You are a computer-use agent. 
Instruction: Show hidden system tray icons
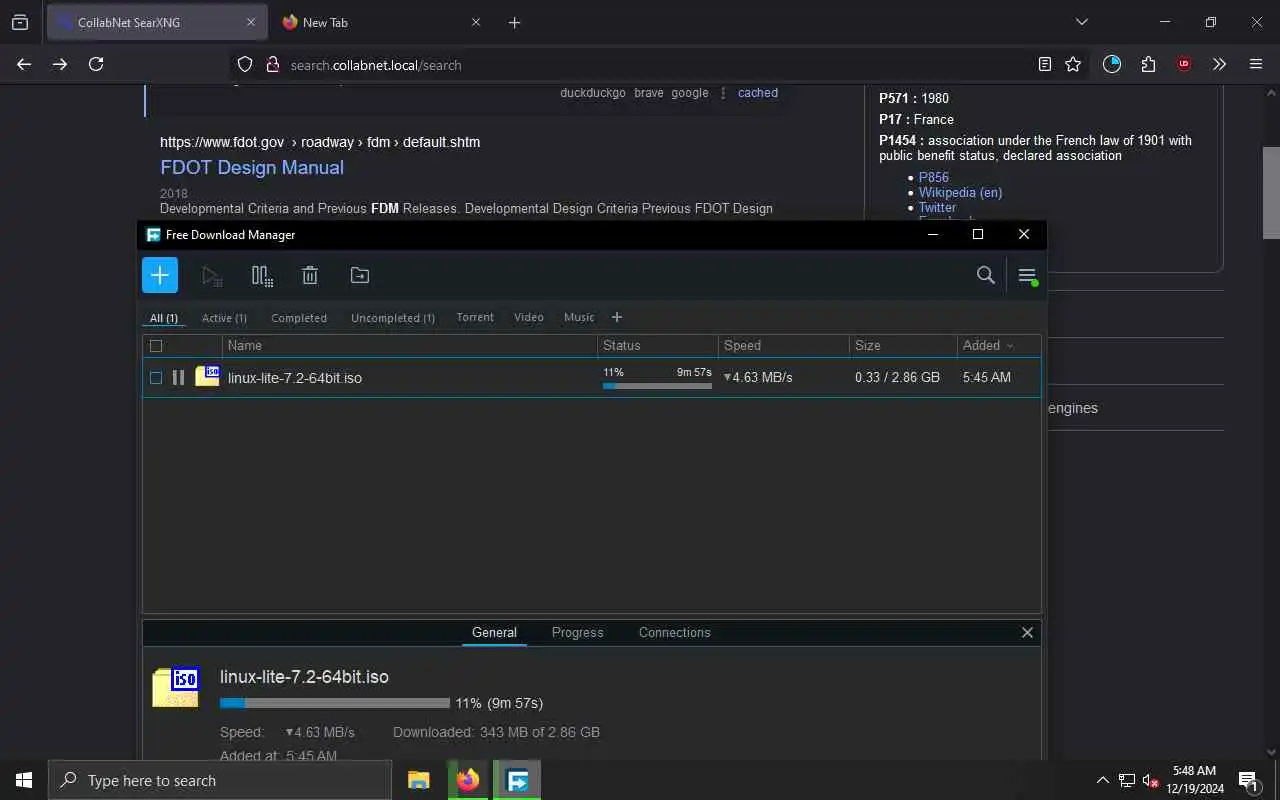coord(1103,780)
